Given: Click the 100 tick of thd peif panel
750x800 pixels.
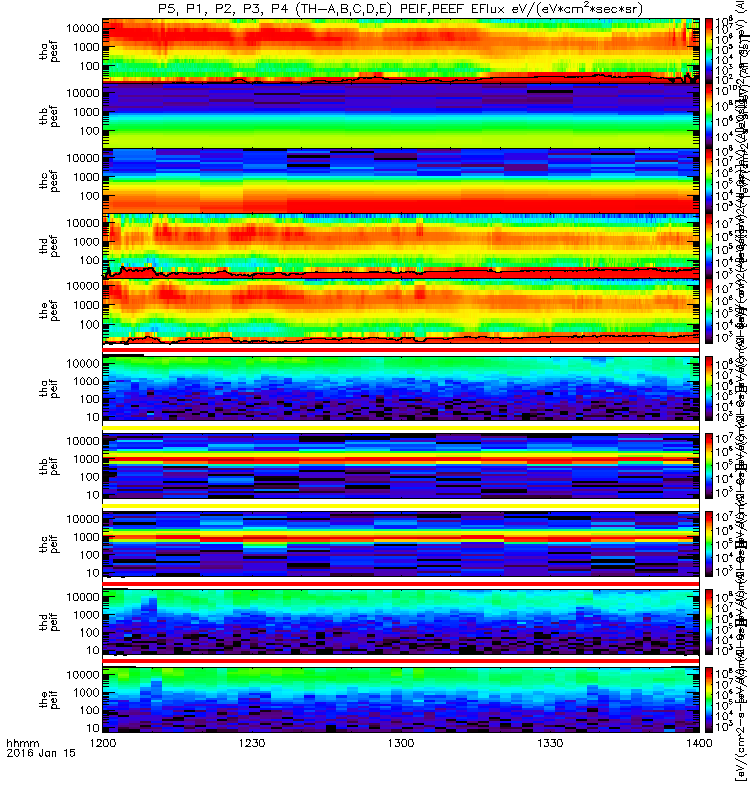Looking at the screenshot, I should (x=89, y=633).
